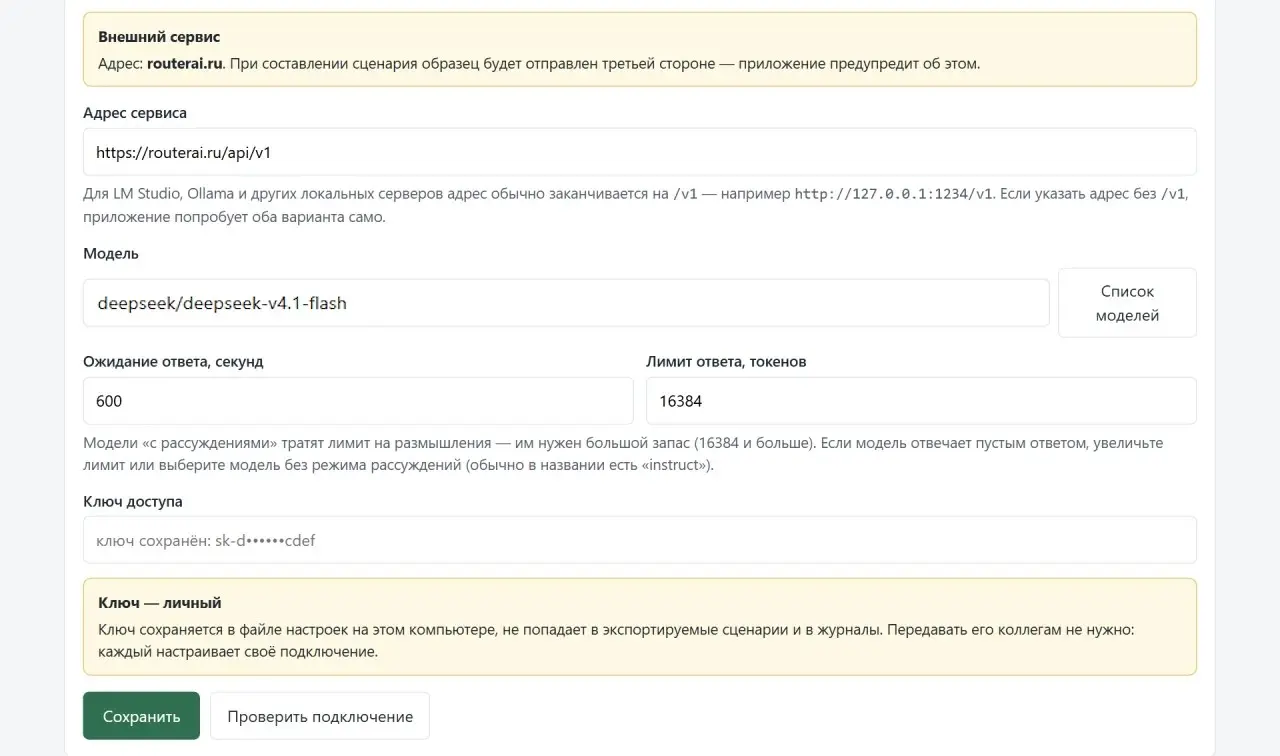Click the «Лимит ответа, токенов» label
The image size is (1280, 756).
726,362
